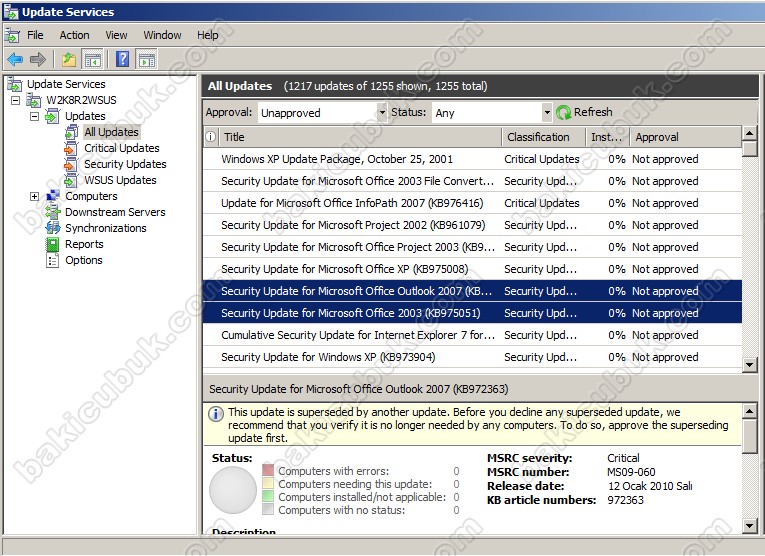765x556 pixels.
Task: Click the Downstream Servers node icon
Action: 52,212
